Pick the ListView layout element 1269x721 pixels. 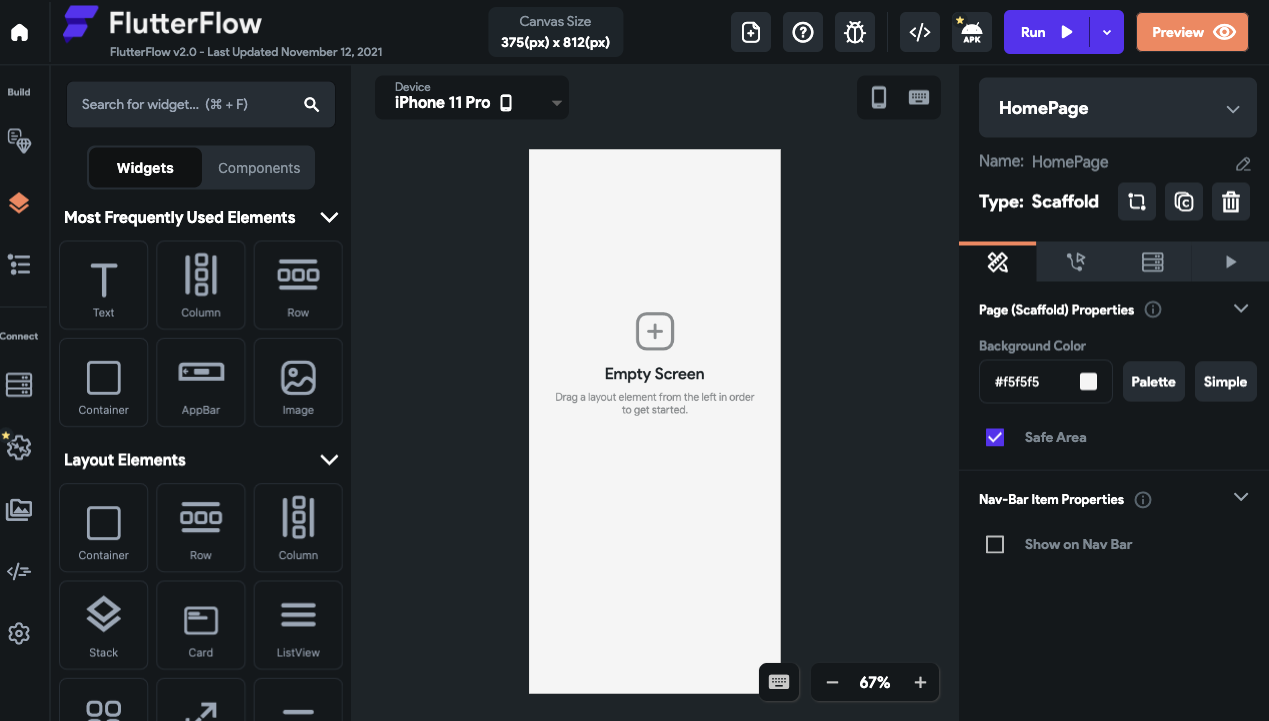click(298, 625)
